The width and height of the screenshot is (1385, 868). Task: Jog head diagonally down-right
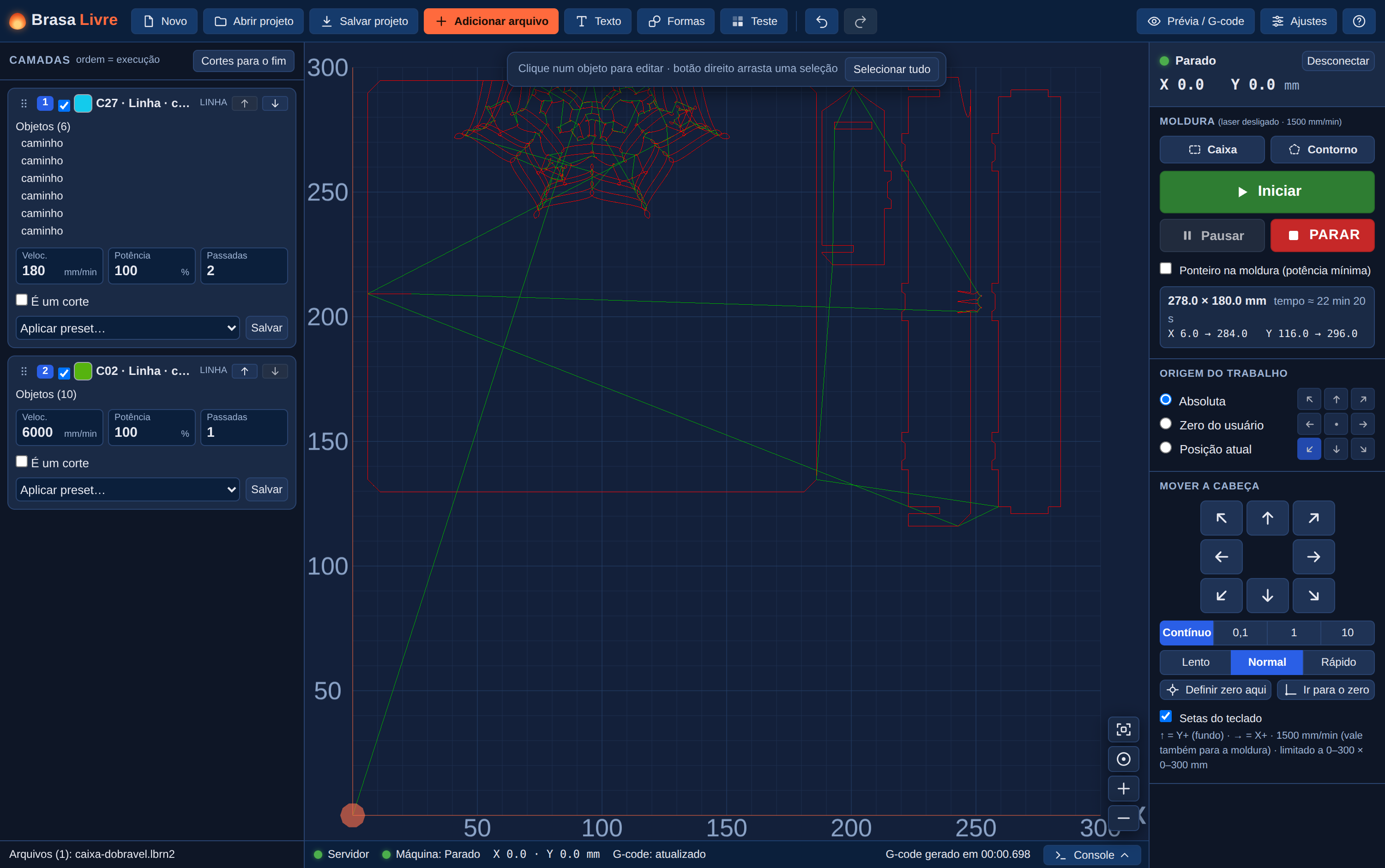pos(1313,595)
